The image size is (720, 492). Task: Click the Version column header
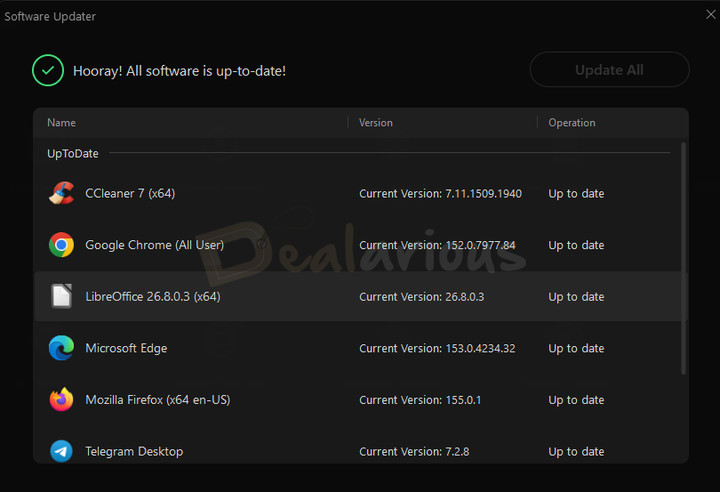376,123
